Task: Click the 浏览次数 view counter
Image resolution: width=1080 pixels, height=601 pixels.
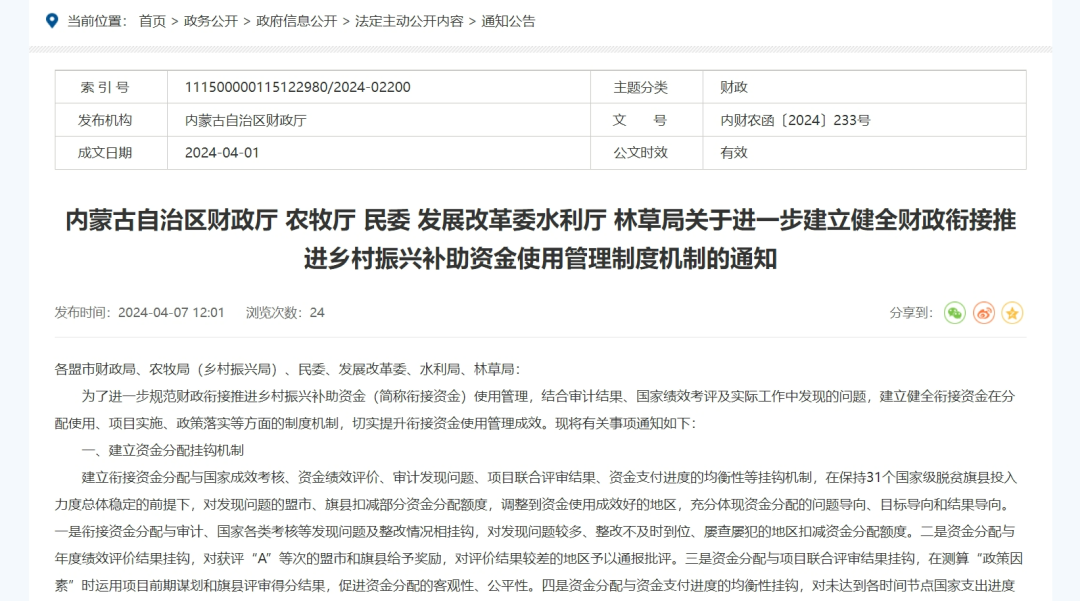Action: pyautogui.click(x=285, y=313)
